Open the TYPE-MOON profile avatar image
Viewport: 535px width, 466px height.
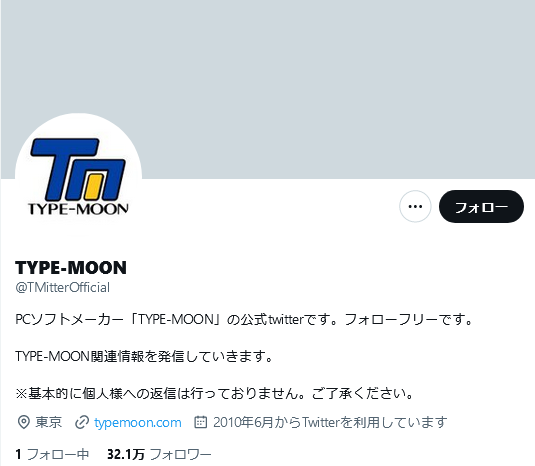(78, 176)
